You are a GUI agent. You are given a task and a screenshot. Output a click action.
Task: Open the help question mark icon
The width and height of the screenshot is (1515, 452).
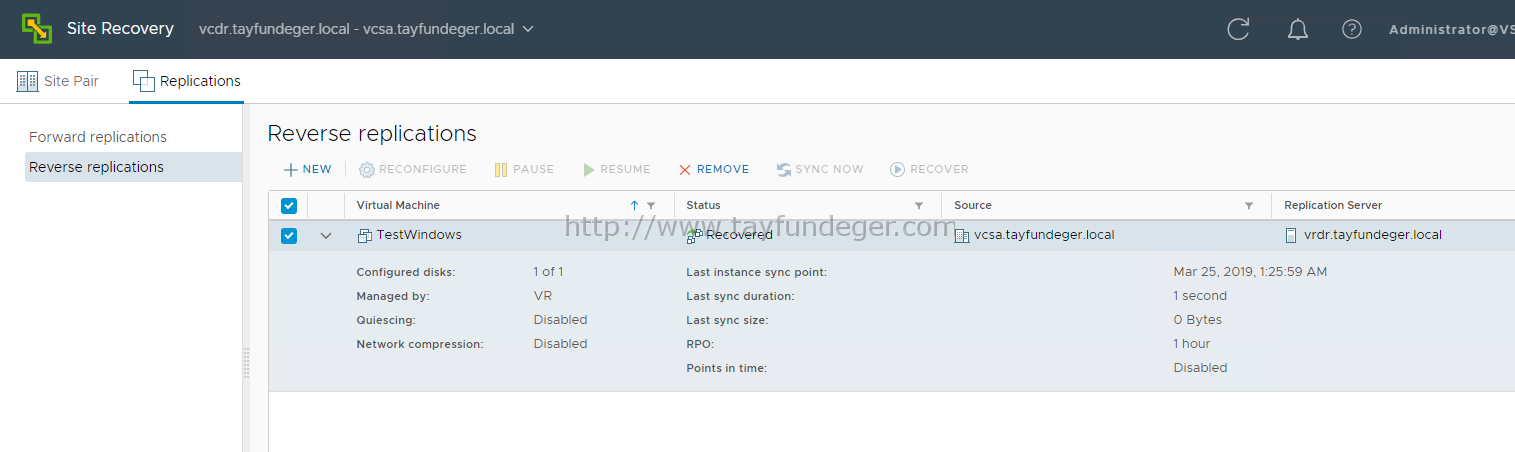(1352, 29)
